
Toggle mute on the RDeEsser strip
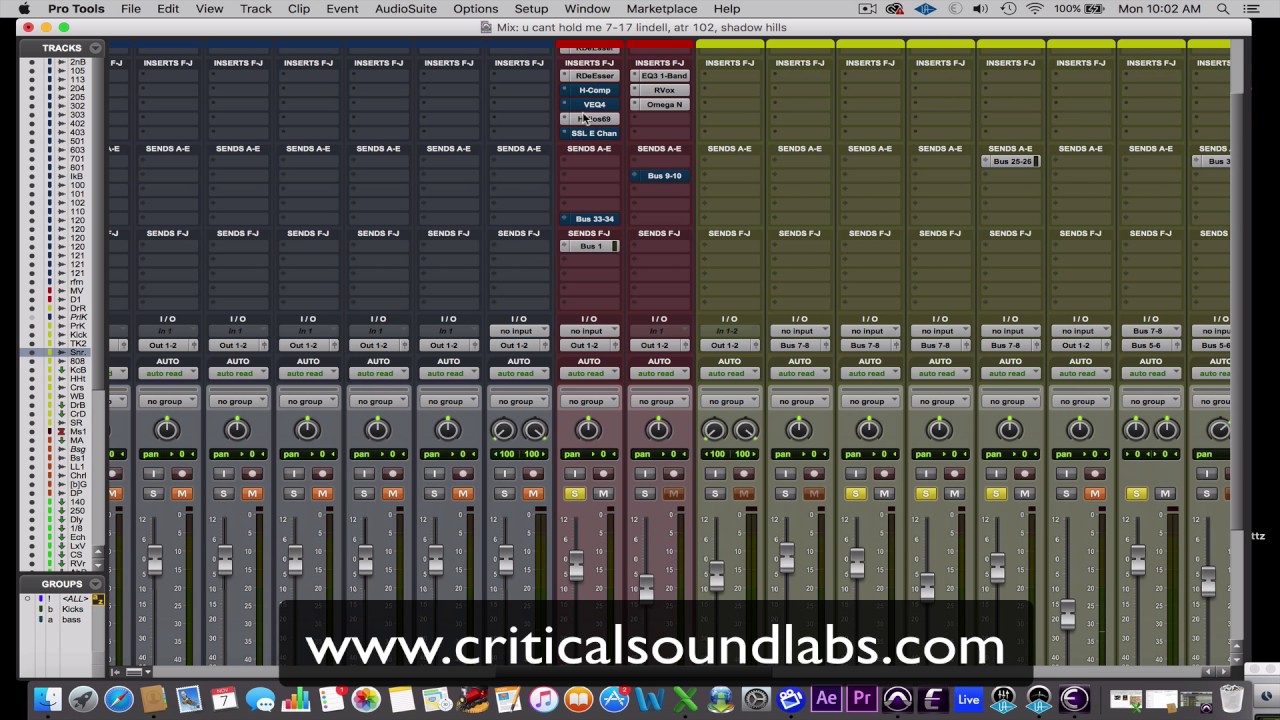pyautogui.click(x=603, y=493)
